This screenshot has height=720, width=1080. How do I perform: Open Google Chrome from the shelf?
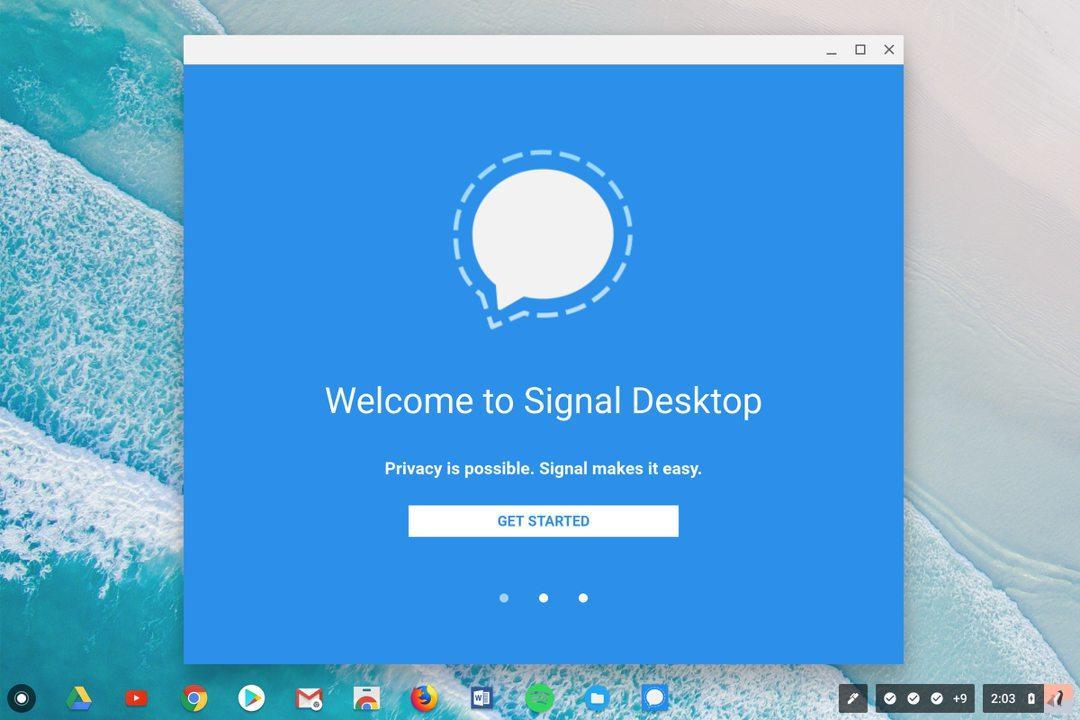coord(194,699)
